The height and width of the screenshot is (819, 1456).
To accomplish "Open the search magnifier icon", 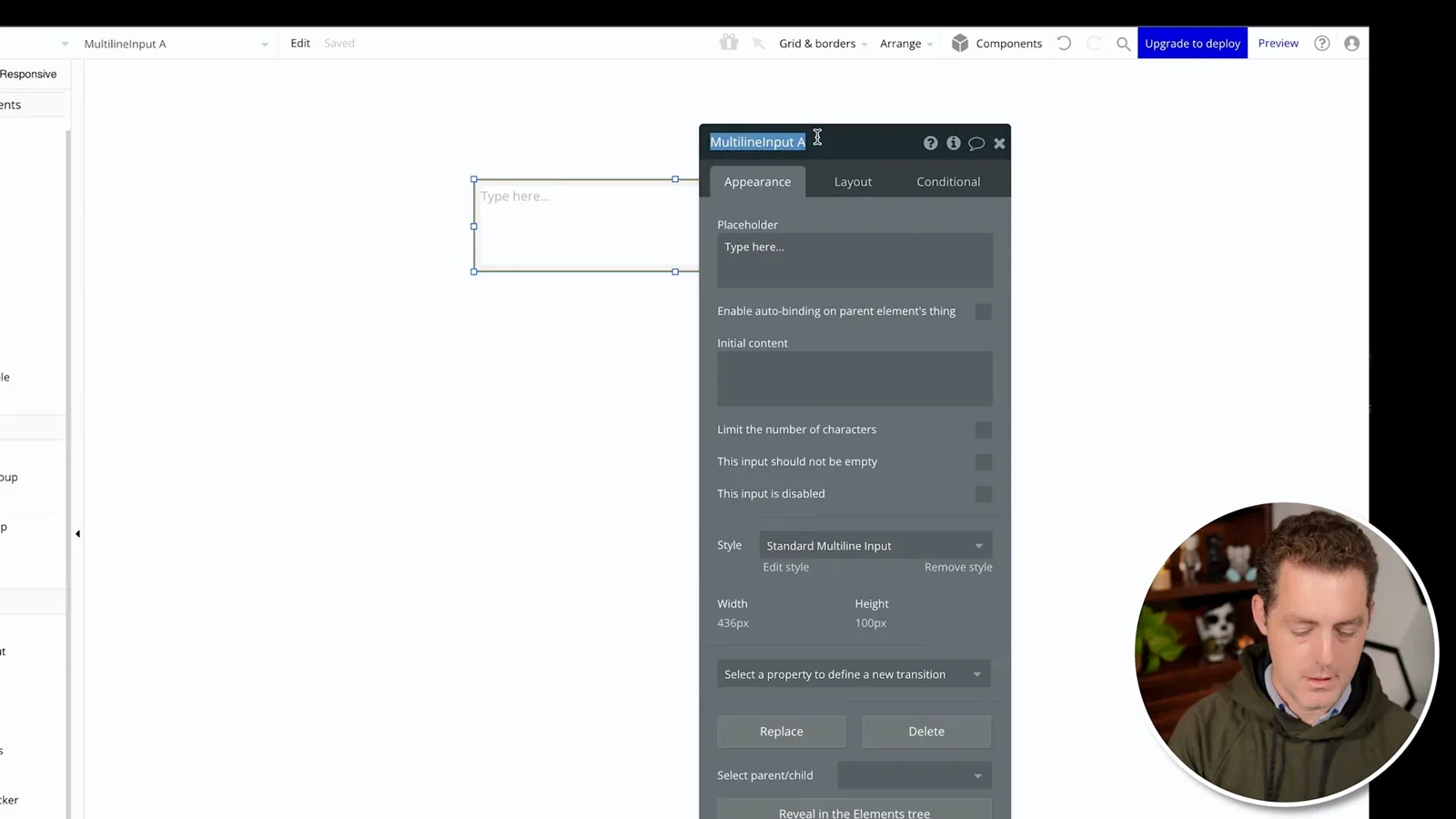I will [1123, 44].
